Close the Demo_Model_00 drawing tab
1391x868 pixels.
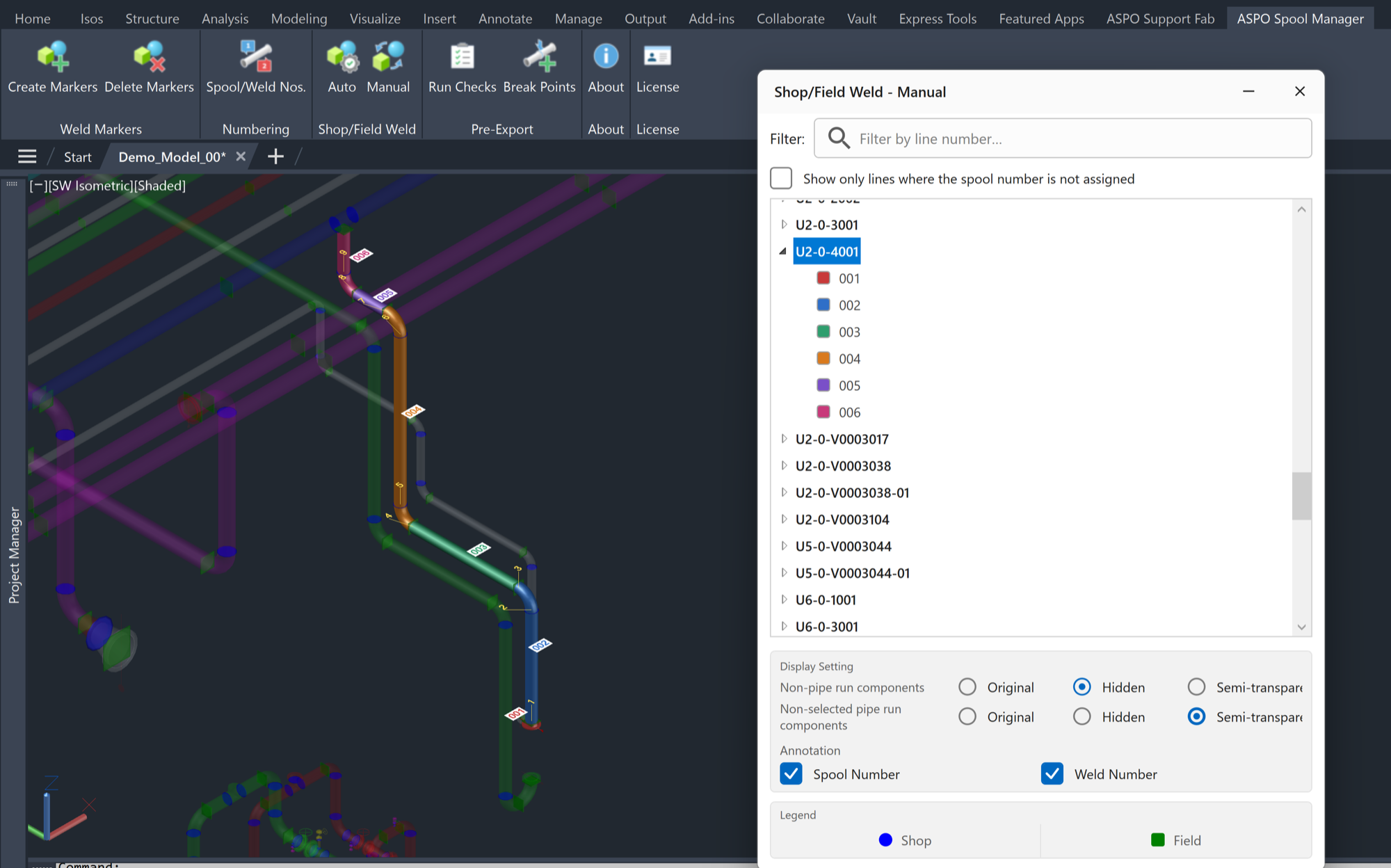pyautogui.click(x=241, y=156)
